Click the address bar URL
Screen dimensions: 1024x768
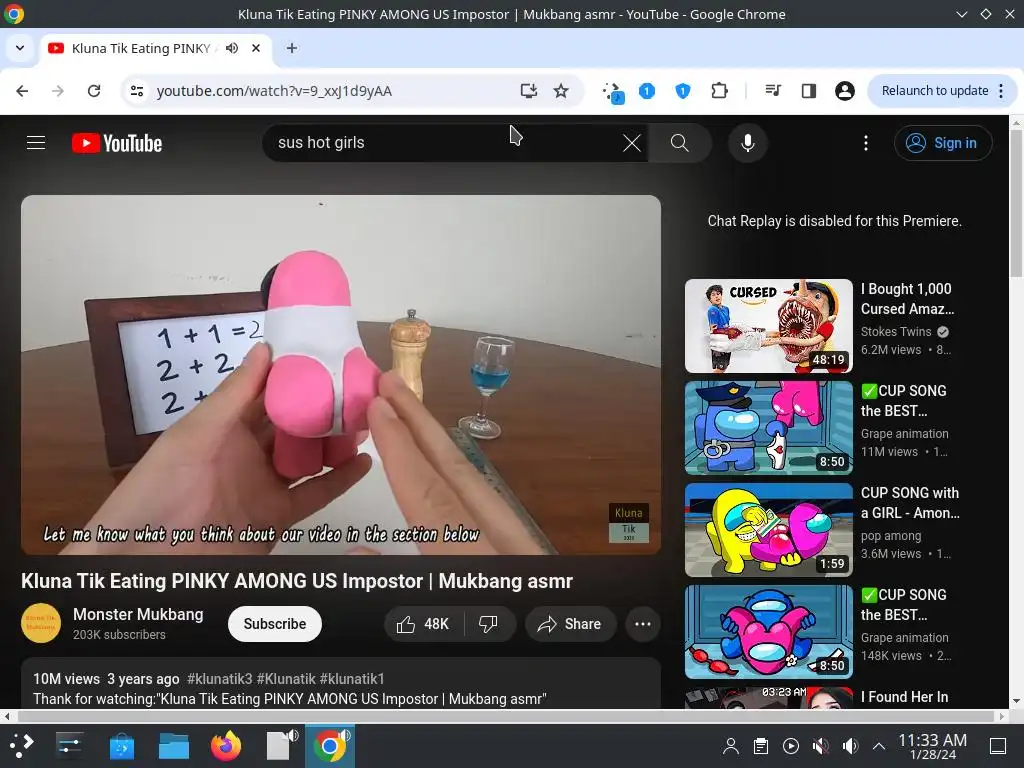[x=274, y=91]
